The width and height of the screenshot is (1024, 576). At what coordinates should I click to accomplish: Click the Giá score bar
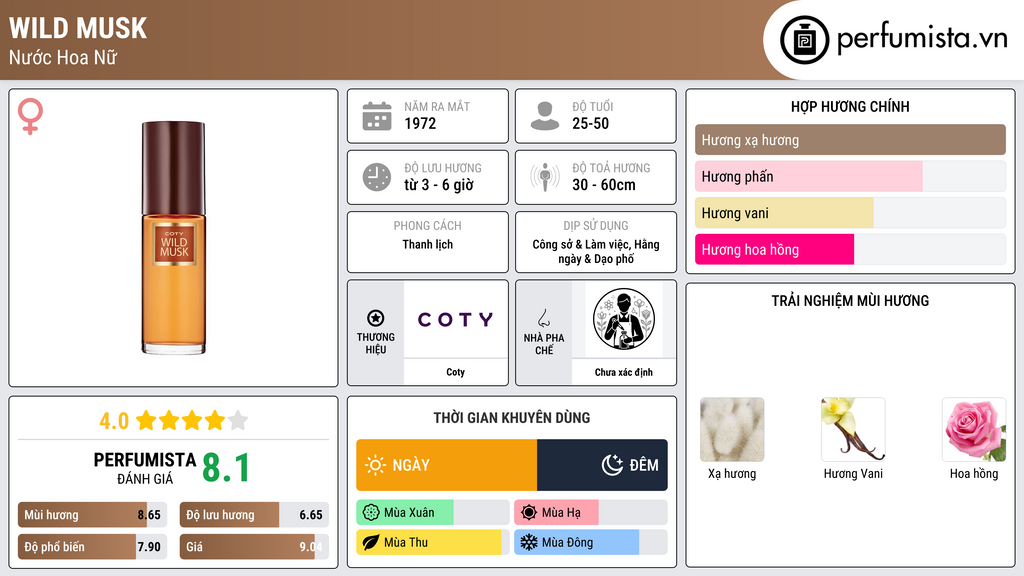(x=254, y=547)
